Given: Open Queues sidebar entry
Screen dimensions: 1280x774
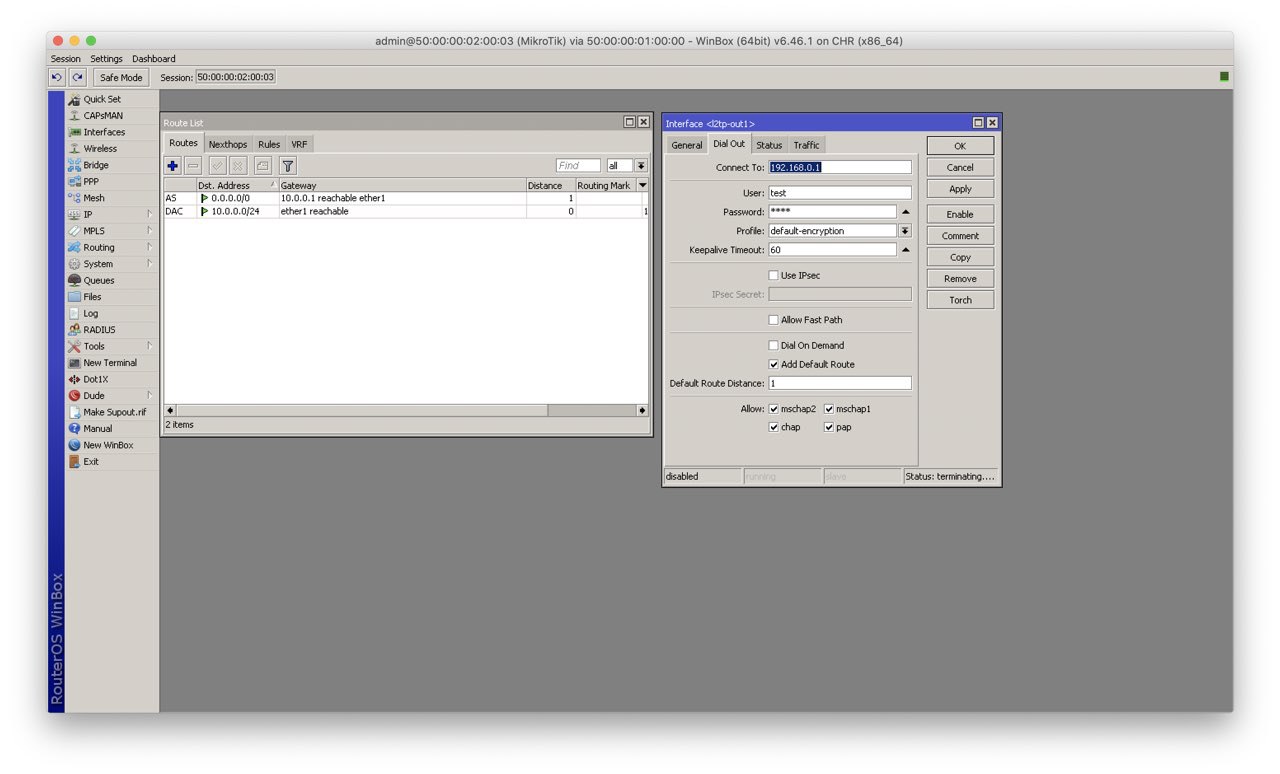Looking at the screenshot, I should point(99,281).
